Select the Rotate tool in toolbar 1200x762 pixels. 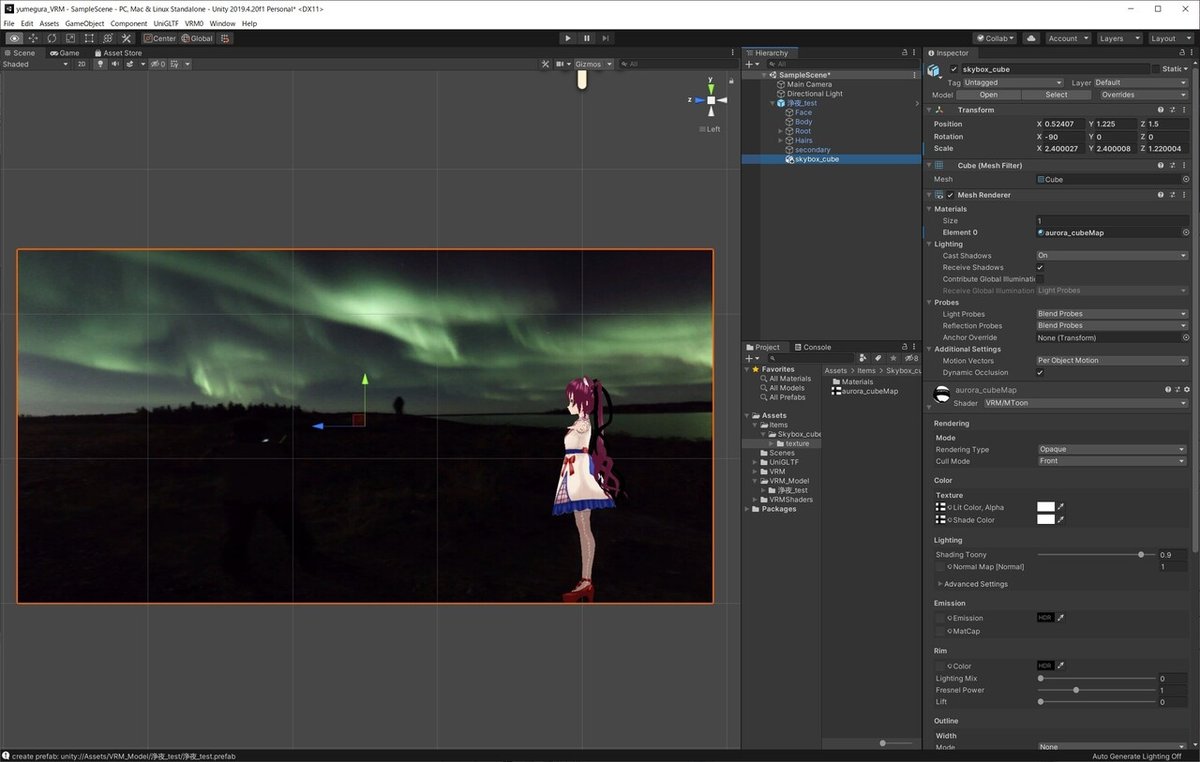click(52, 38)
